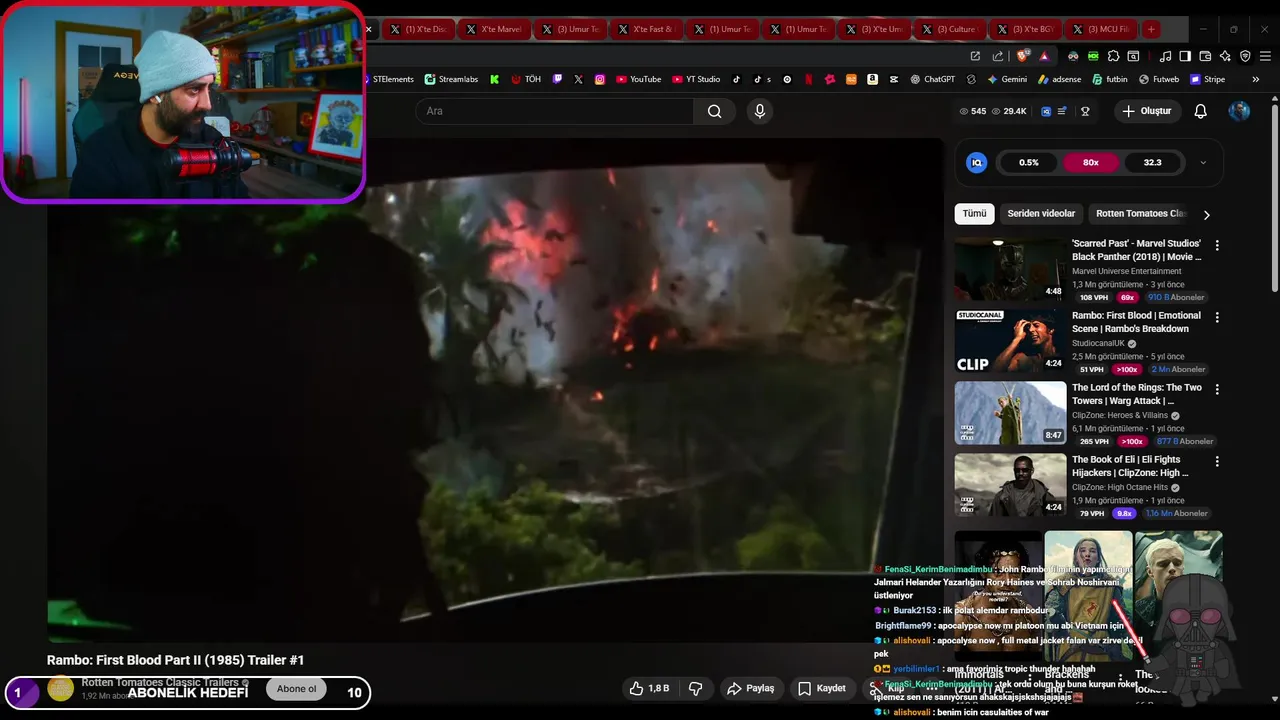
Task: Open the STElements bookmark
Action: tap(391, 79)
